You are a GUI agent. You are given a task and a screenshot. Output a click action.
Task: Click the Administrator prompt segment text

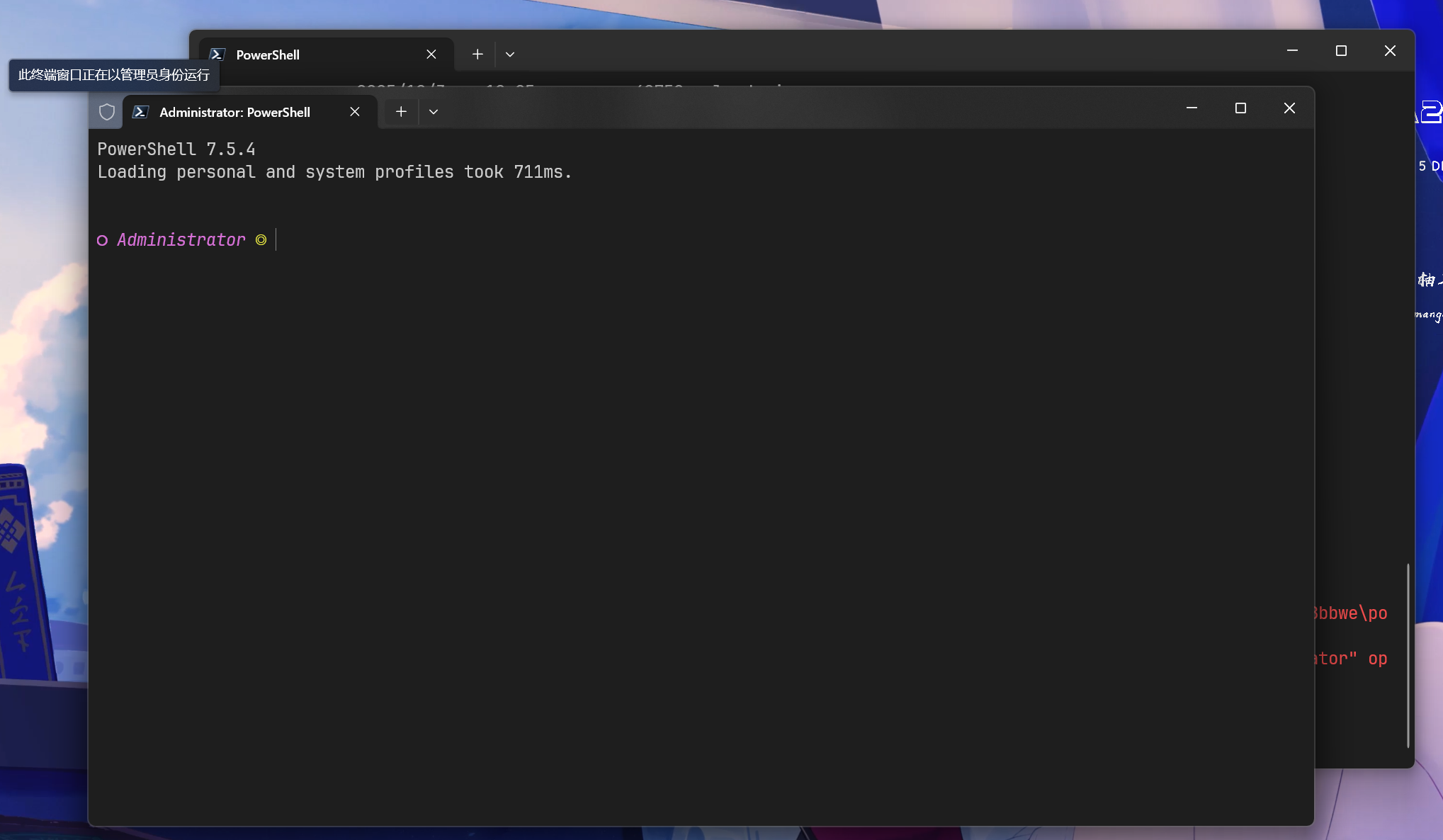click(x=181, y=239)
